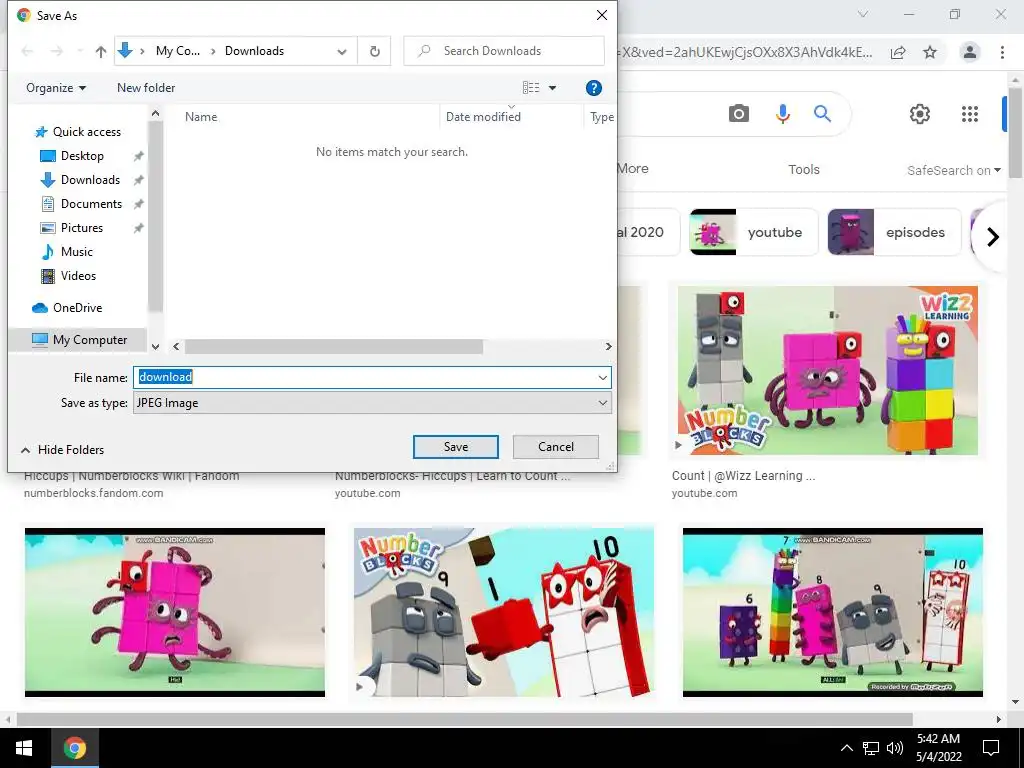This screenshot has width=1024, height=768.
Task: Expand the address path history dropdown
Action: pos(342,52)
